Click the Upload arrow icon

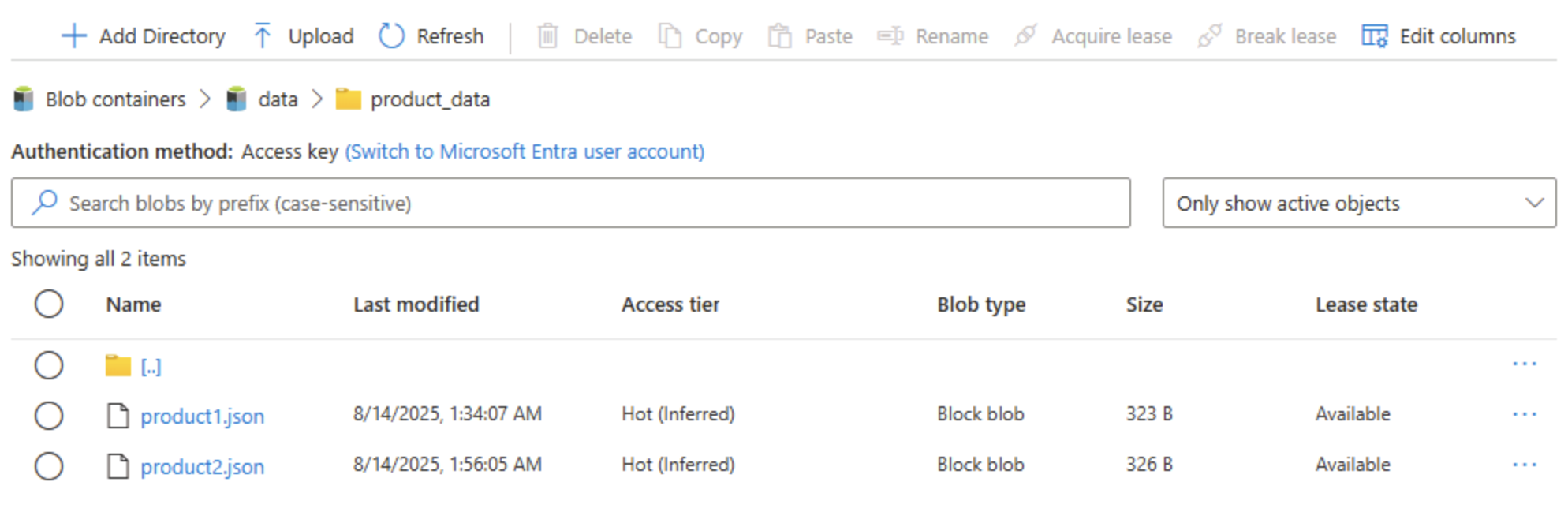[x=263, y=36]
